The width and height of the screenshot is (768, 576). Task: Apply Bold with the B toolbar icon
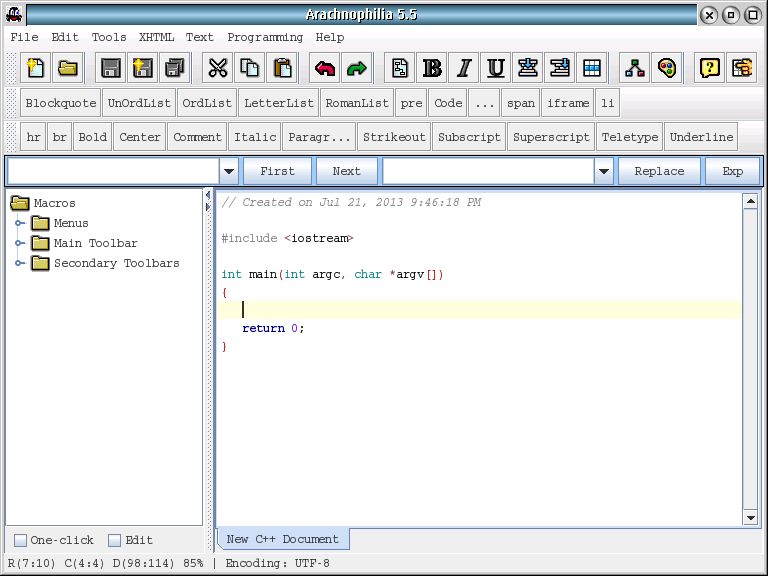(432, 68)
